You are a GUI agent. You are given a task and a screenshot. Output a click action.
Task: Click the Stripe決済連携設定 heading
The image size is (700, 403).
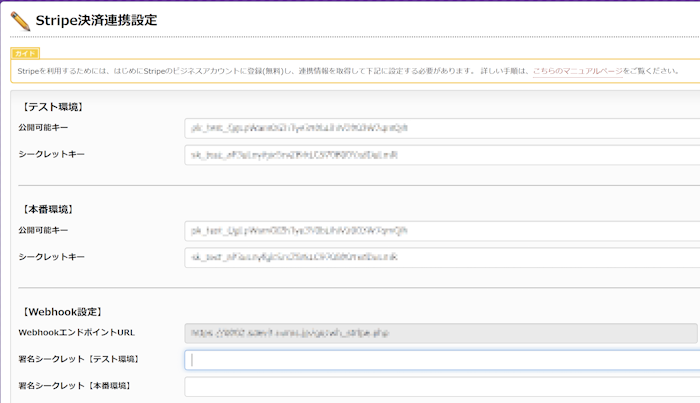point(96,20)
